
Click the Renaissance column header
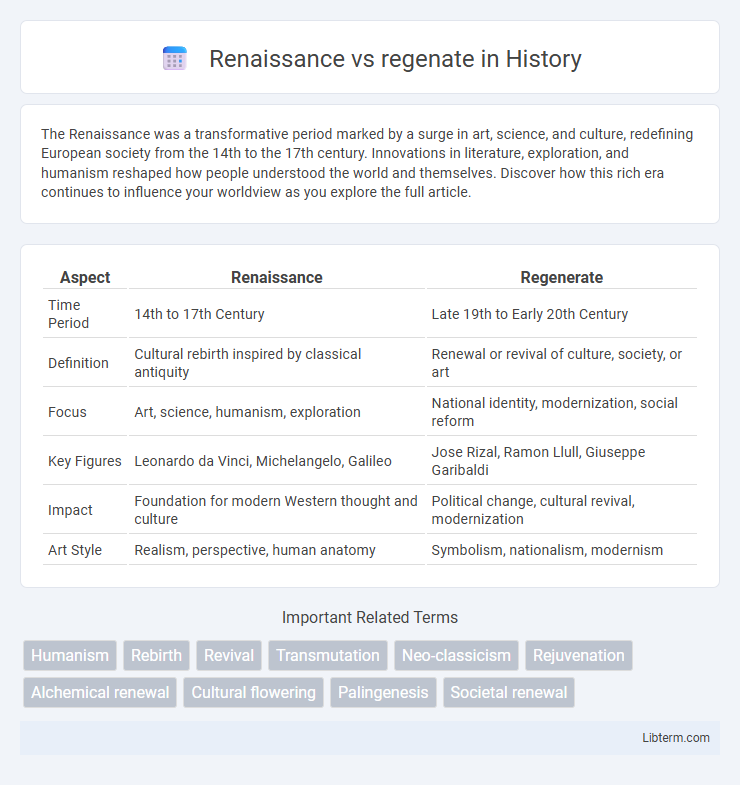click(x=277, y=277)
